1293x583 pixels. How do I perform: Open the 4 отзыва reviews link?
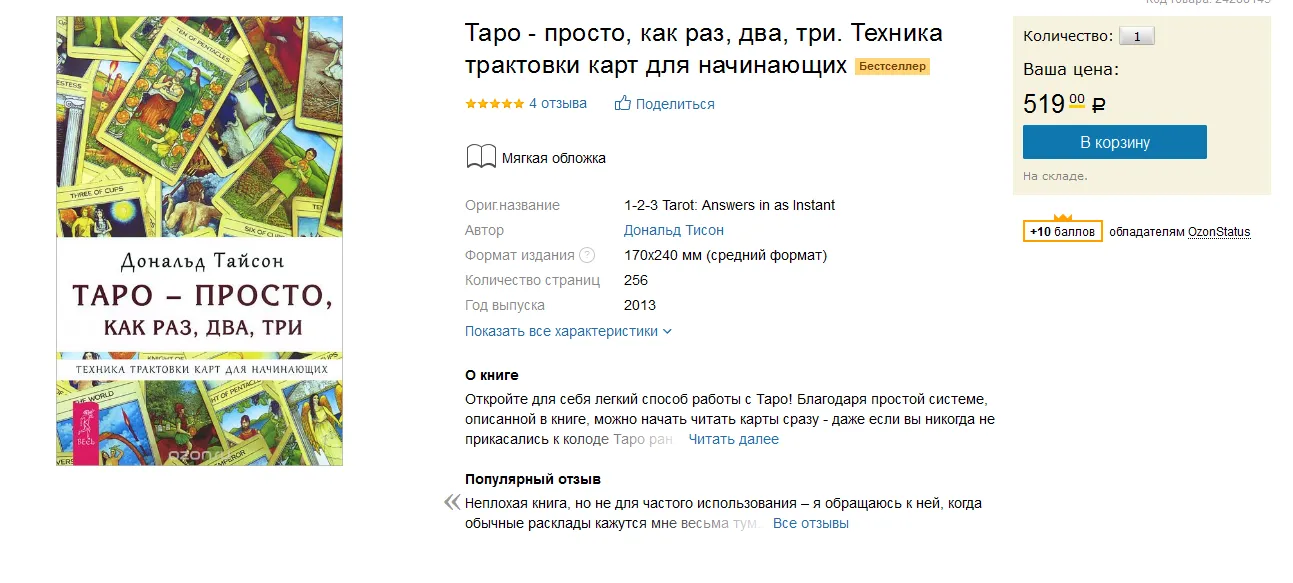558,103
